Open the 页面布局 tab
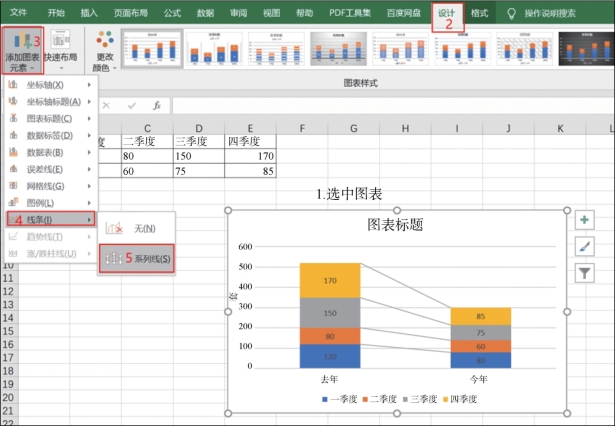 point(131,13)
